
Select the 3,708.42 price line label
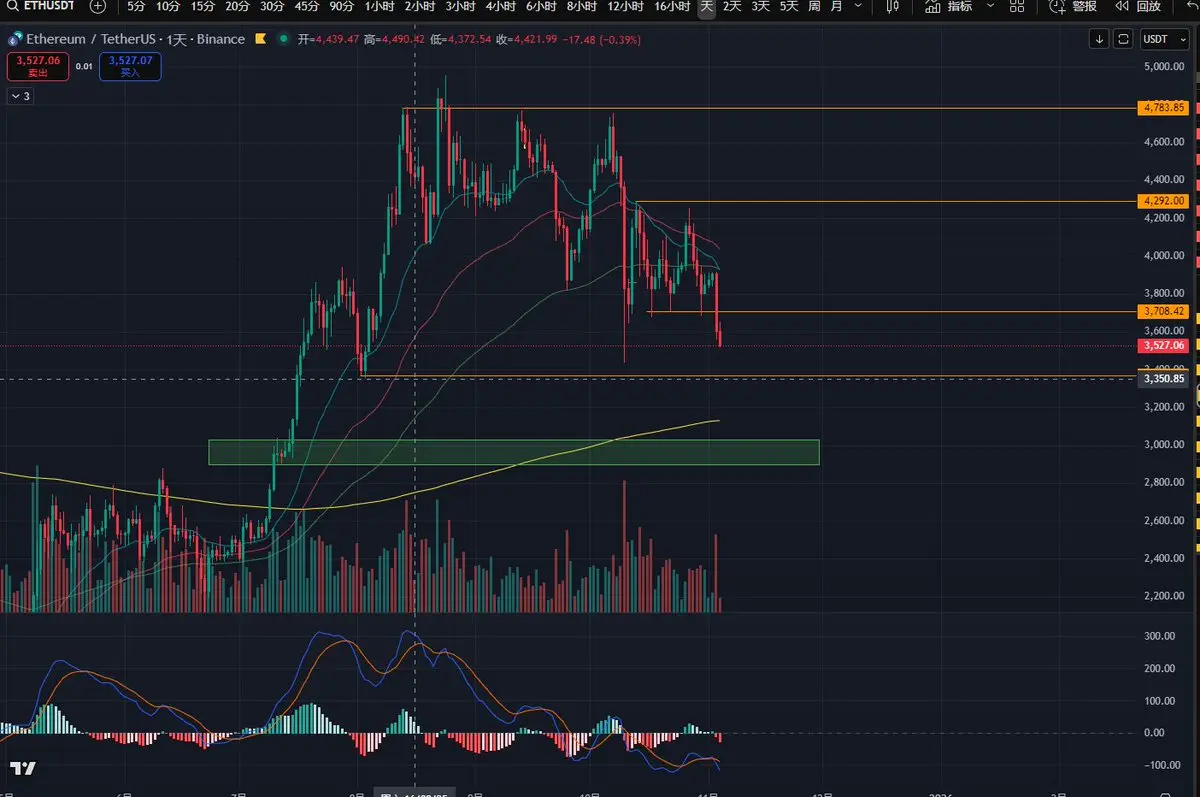click(1163, 312)
